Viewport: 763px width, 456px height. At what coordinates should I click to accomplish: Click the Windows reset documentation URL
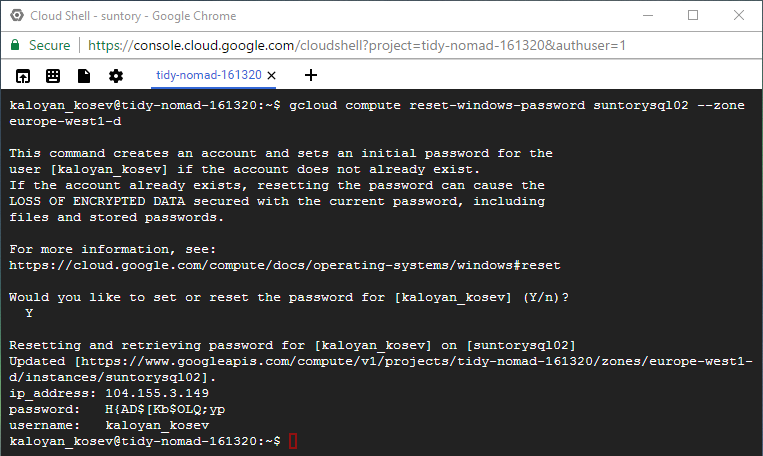tap(285, 265)
